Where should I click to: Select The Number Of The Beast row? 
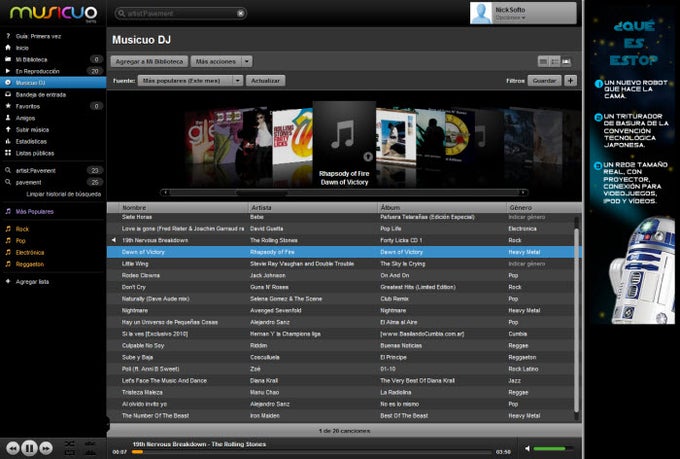(341, 416)
